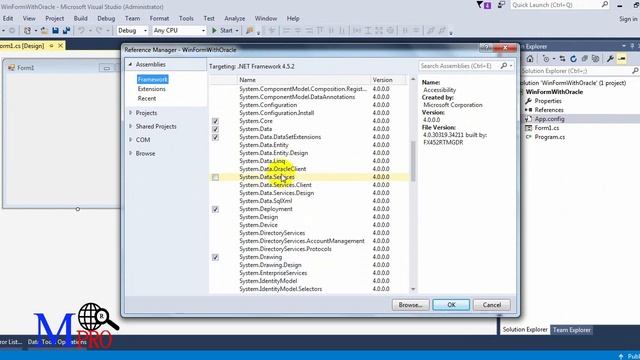The image size is (640, 360).
Task: Click Solution Explorer Sync with Active Document icon
Action: tap(562, 59)
